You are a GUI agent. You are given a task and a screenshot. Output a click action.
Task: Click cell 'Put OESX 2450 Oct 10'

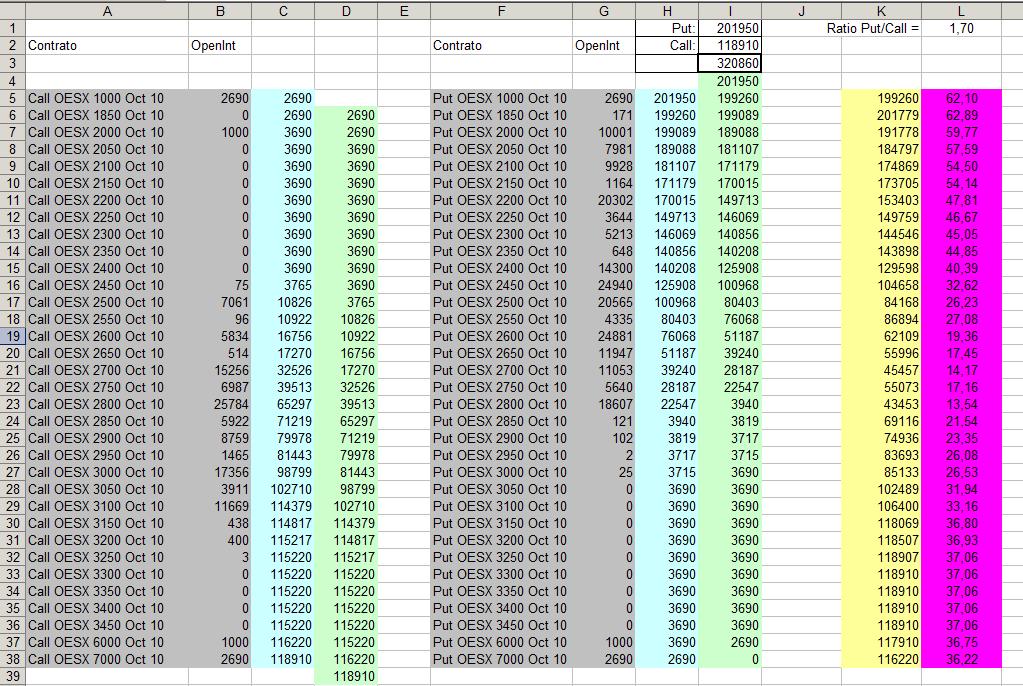(501, 285)
